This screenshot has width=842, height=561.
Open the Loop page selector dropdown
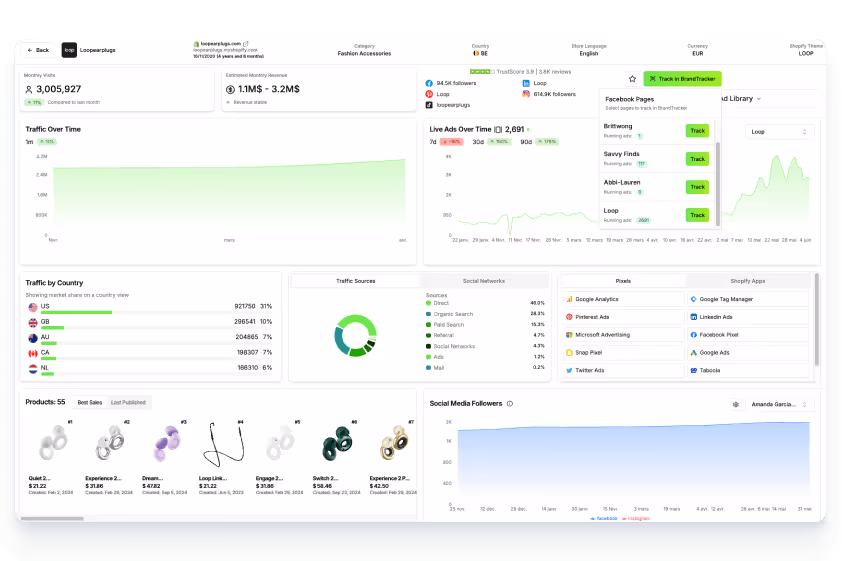[x=780, y=132]
